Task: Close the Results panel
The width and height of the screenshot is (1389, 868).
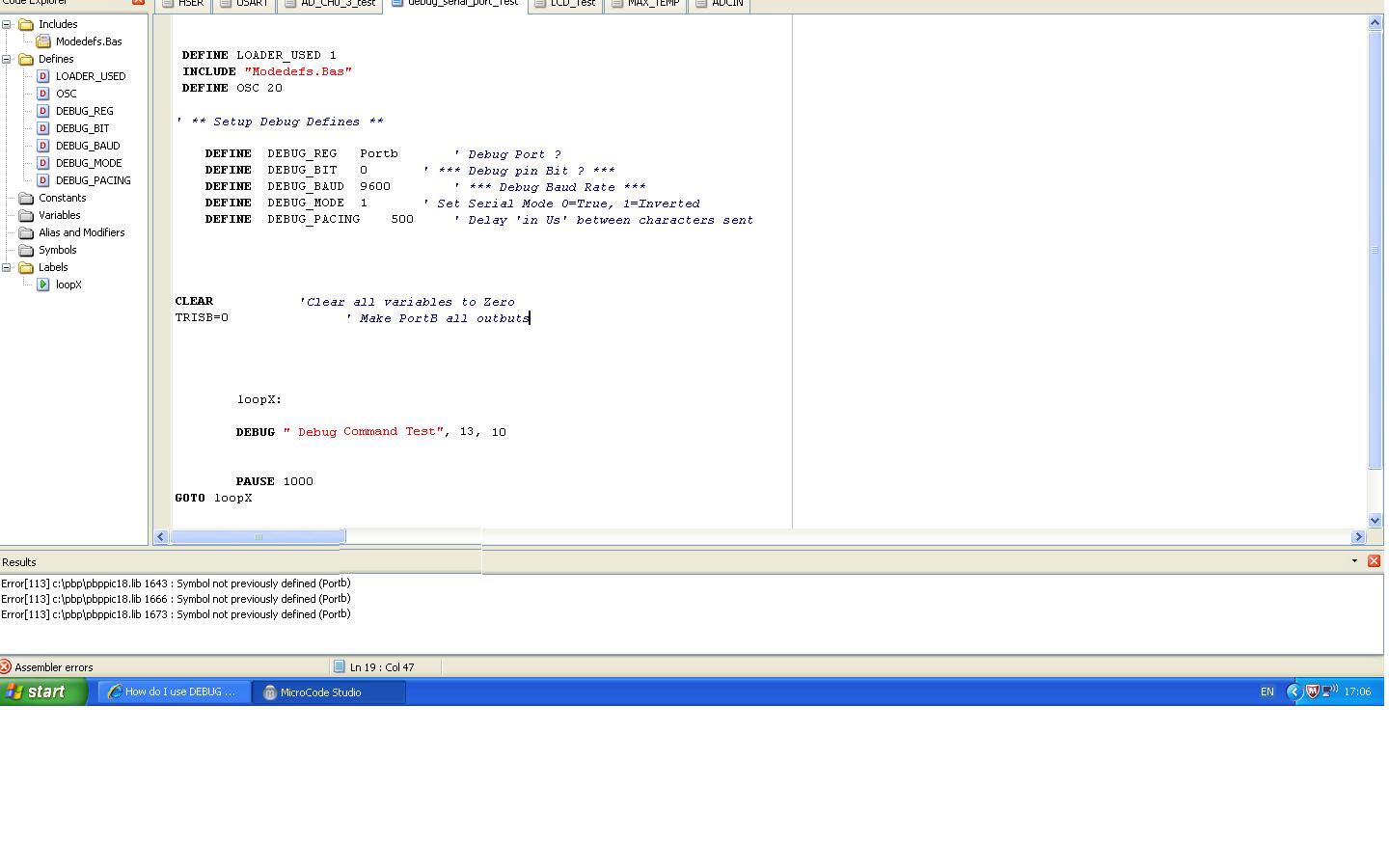Action: (1374, 560)
